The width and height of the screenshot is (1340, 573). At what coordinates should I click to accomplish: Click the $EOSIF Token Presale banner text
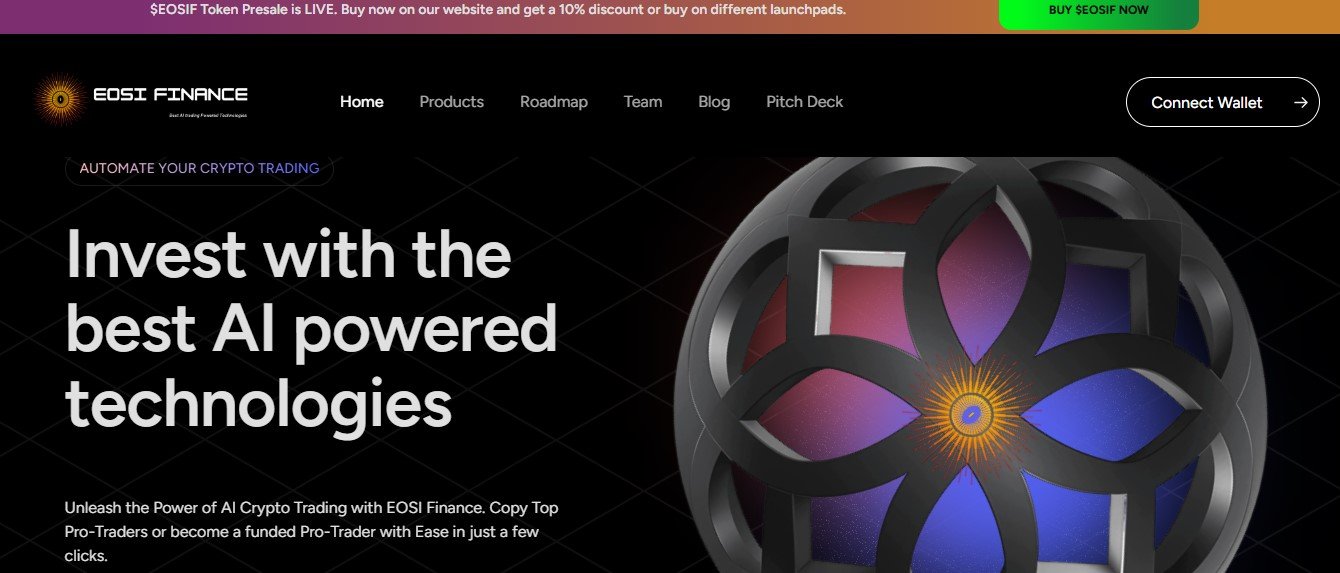coord(497,10)
